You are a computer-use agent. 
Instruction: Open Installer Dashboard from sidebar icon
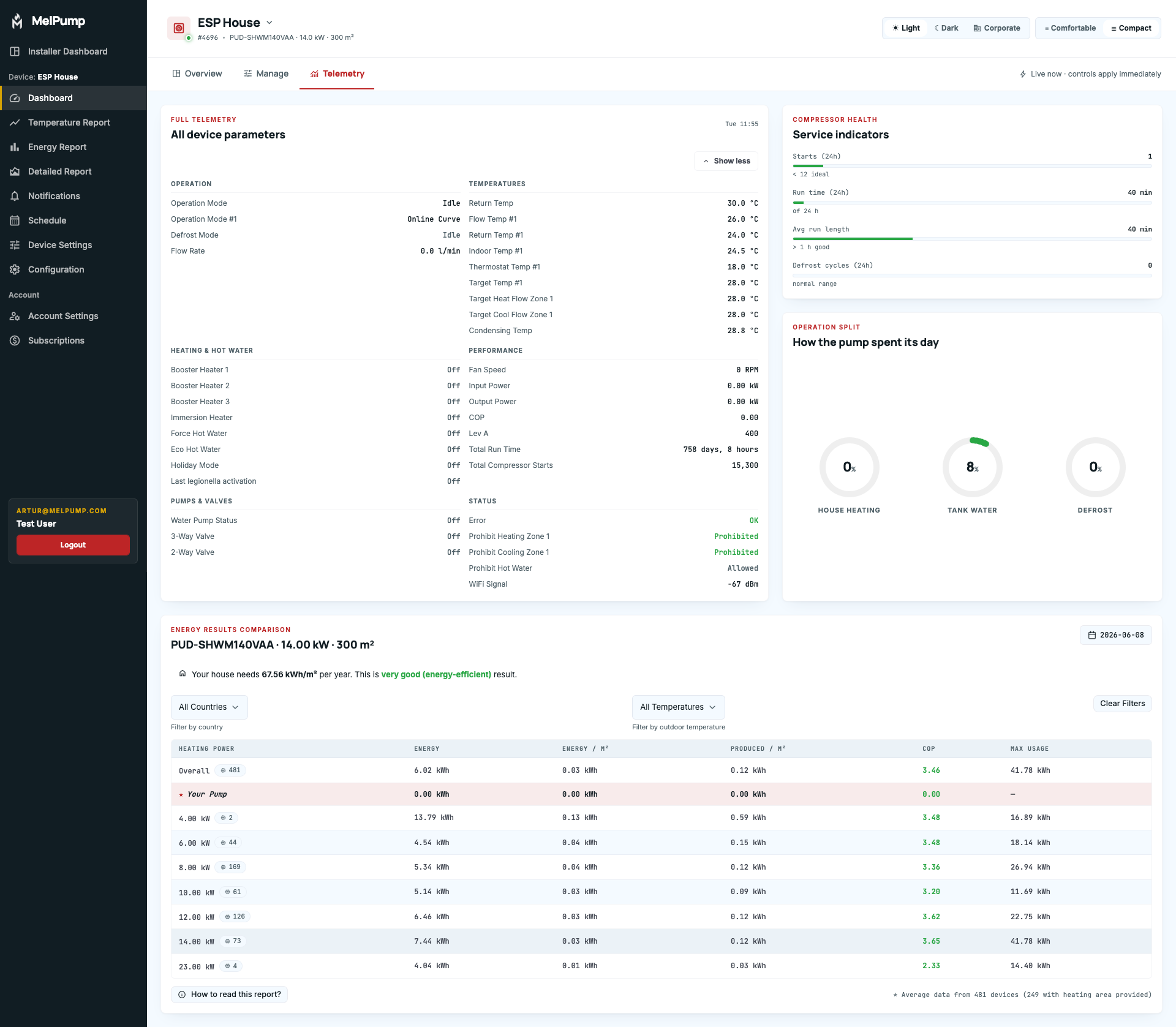tap(15, 51)
